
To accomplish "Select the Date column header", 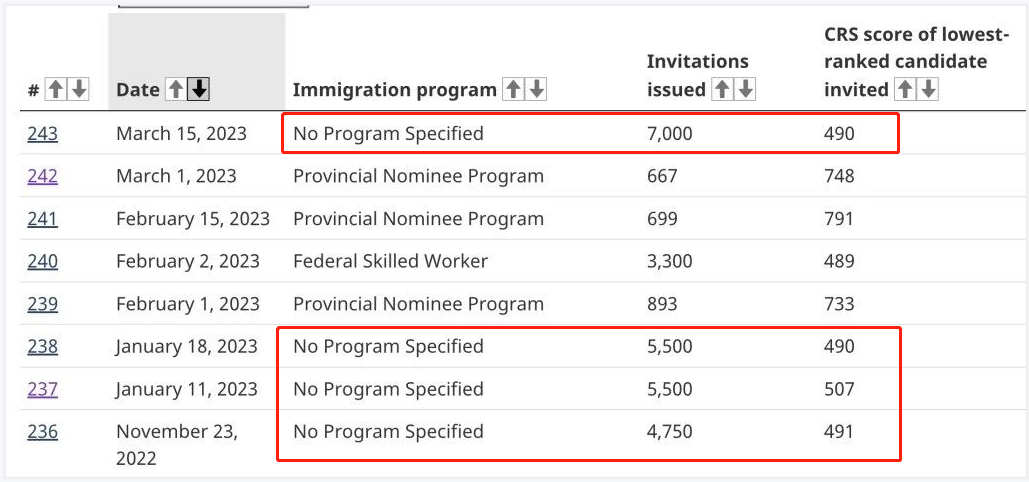I will [137, 90].
